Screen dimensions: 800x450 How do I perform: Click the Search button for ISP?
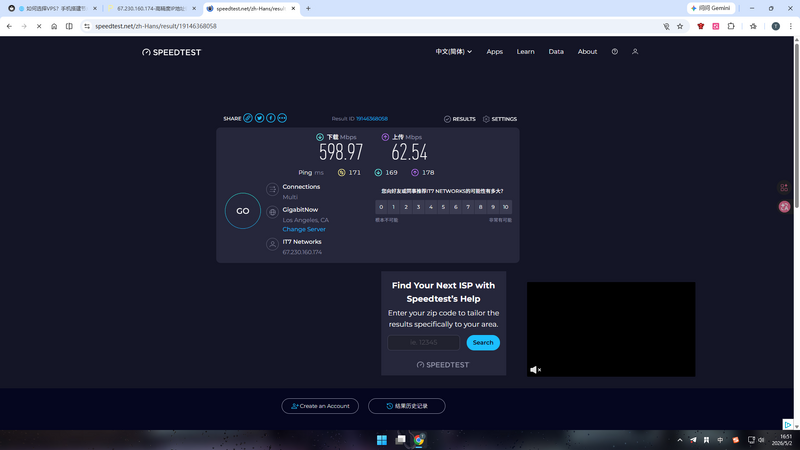coord(483,342)
